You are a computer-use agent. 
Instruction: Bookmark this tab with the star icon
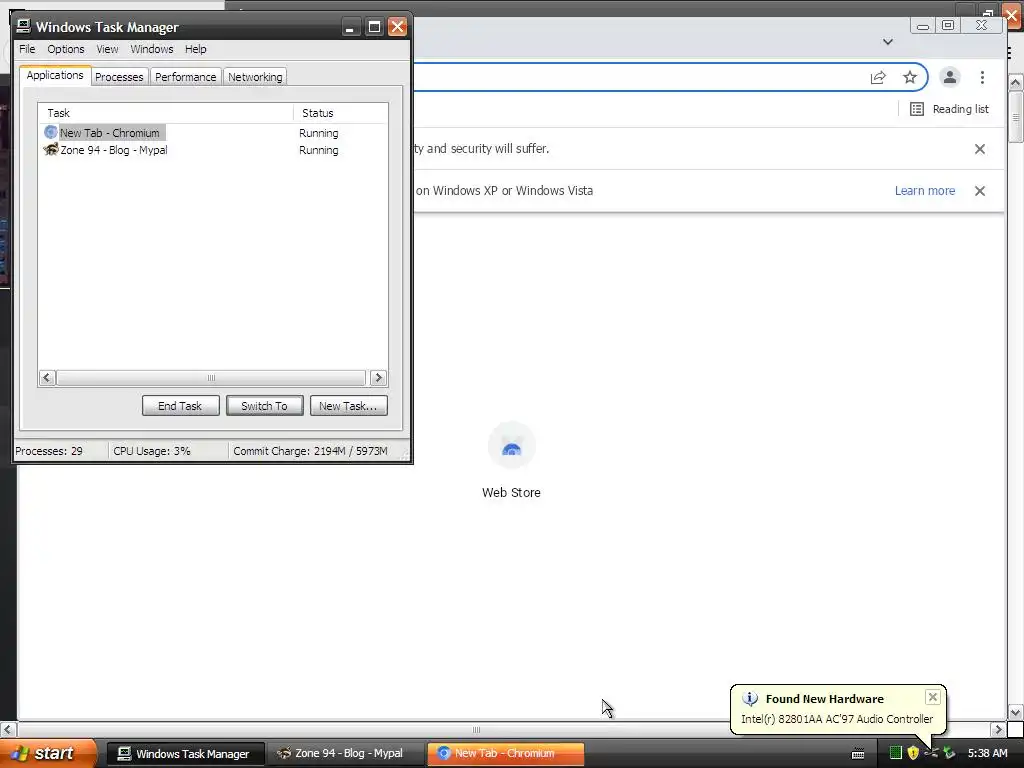click(x=910, y=78)
